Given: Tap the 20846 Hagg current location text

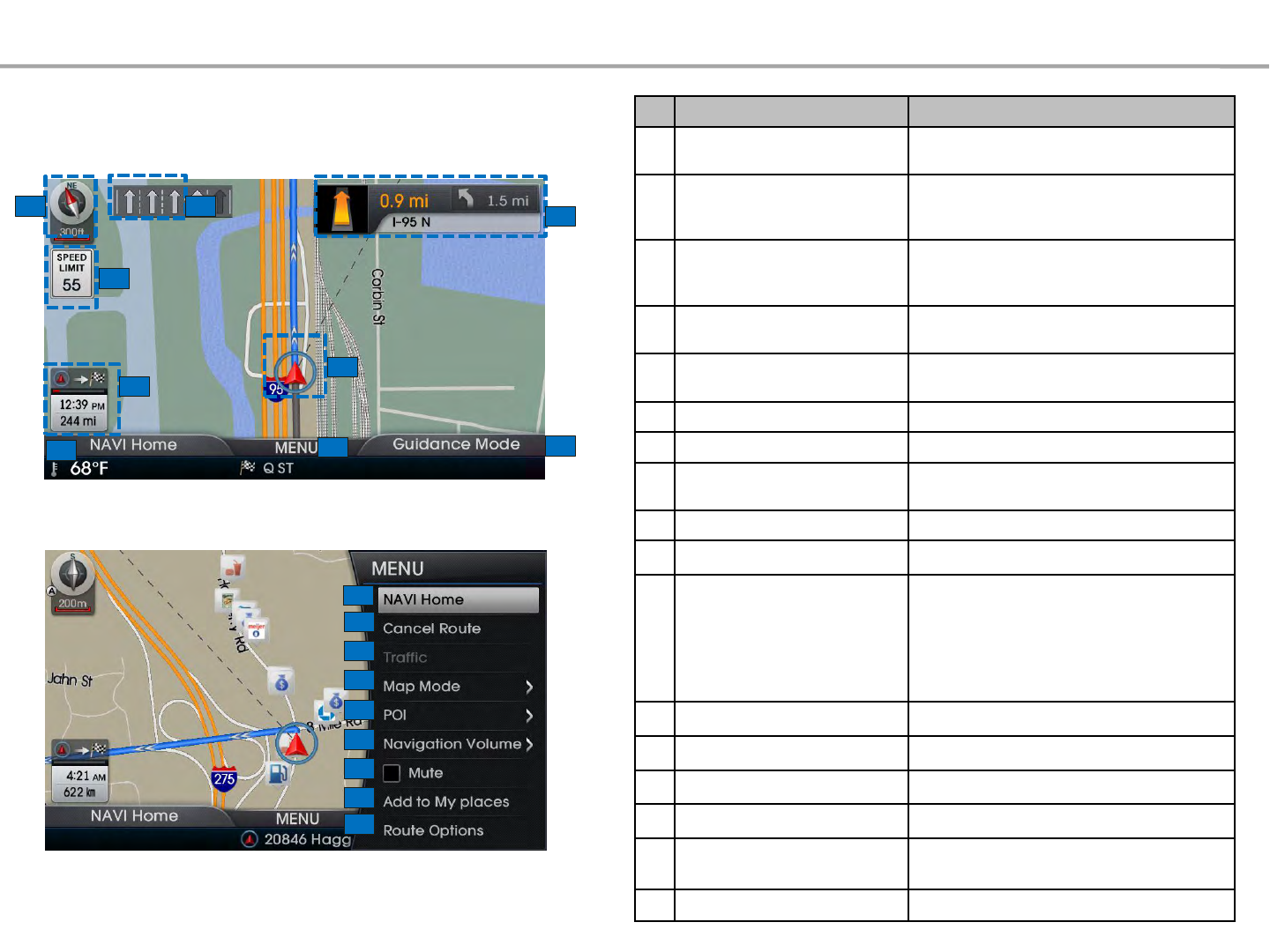Looking at the screenshot, I should (x=308, y=839).
